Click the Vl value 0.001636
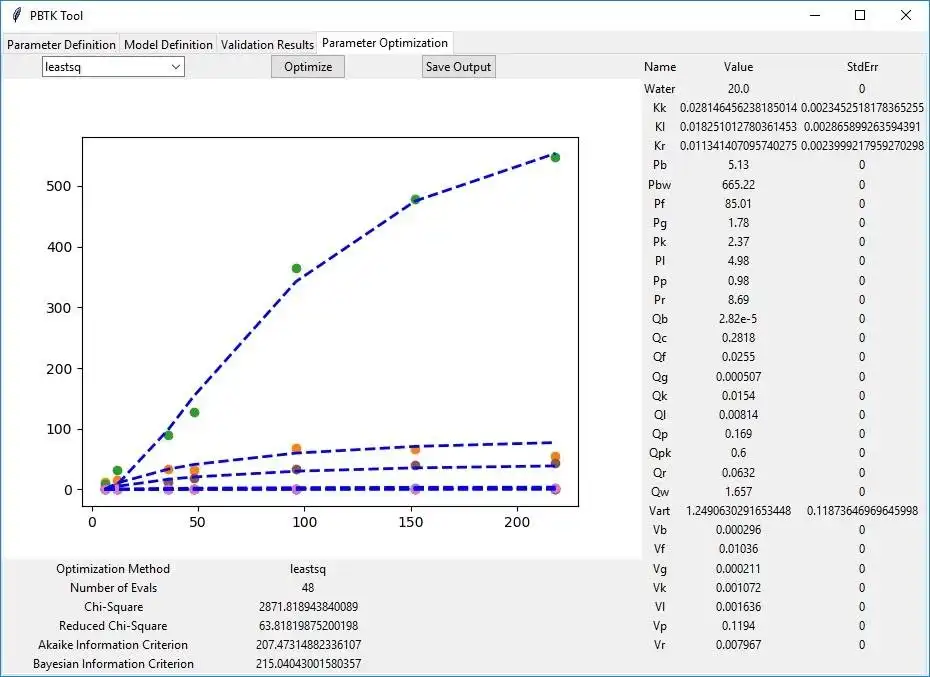 coord(738,607)
